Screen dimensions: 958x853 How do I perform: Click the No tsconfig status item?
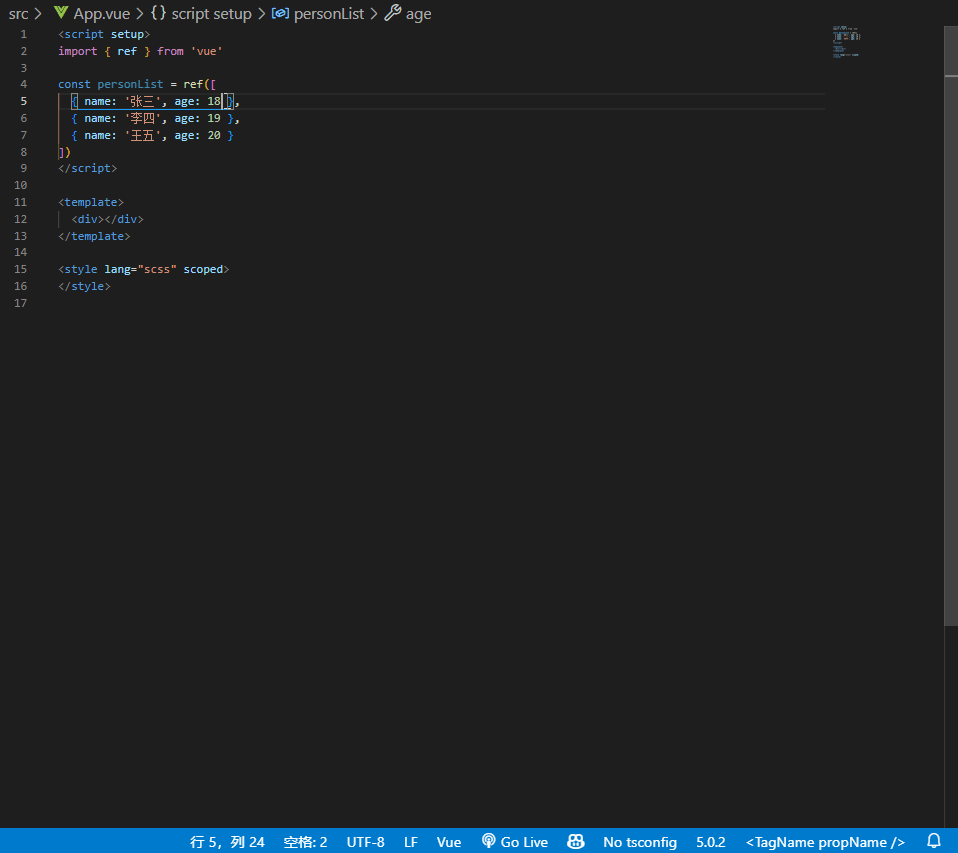tap(640, 842)
